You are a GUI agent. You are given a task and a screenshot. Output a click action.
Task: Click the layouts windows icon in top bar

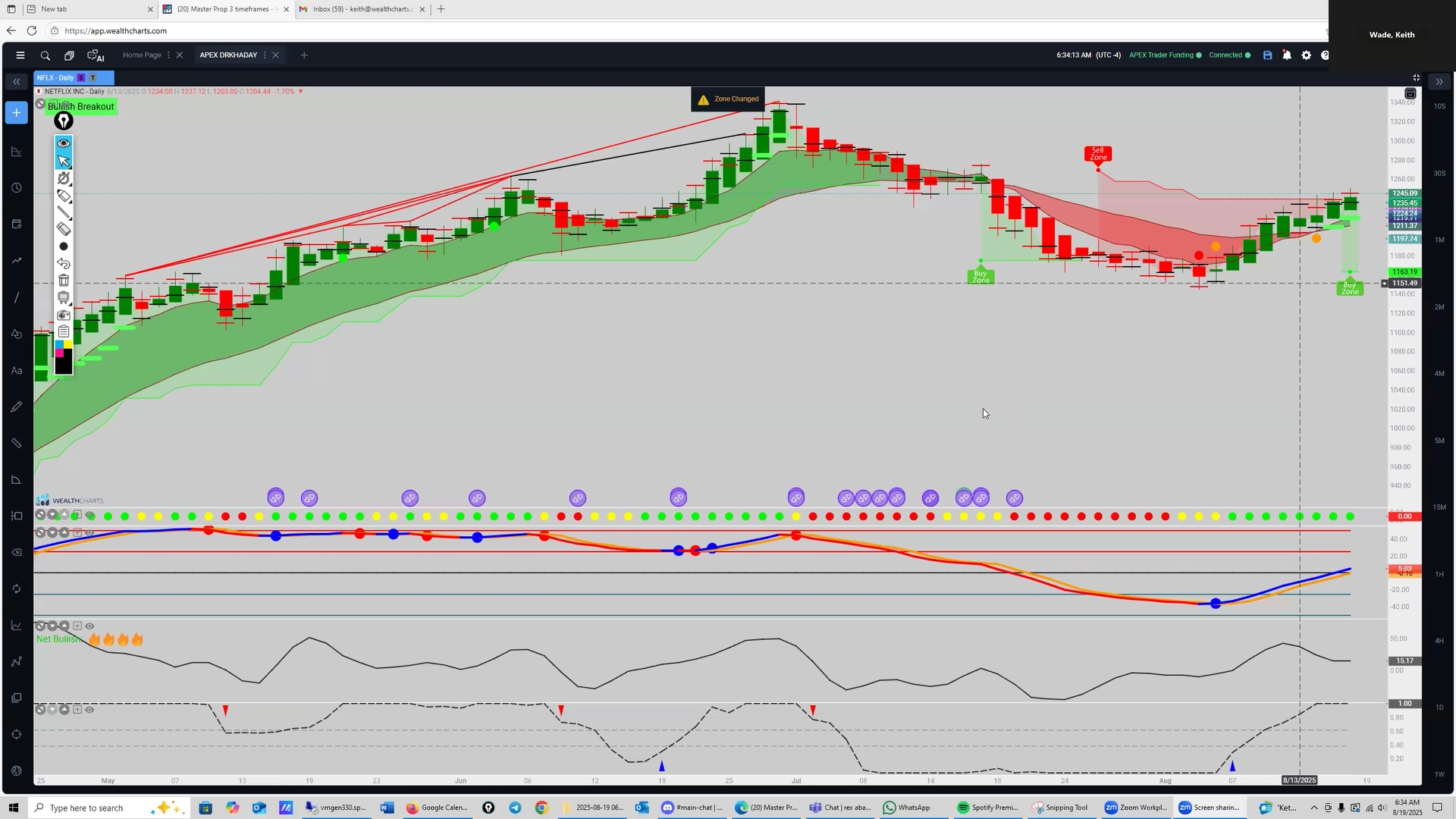69,55
